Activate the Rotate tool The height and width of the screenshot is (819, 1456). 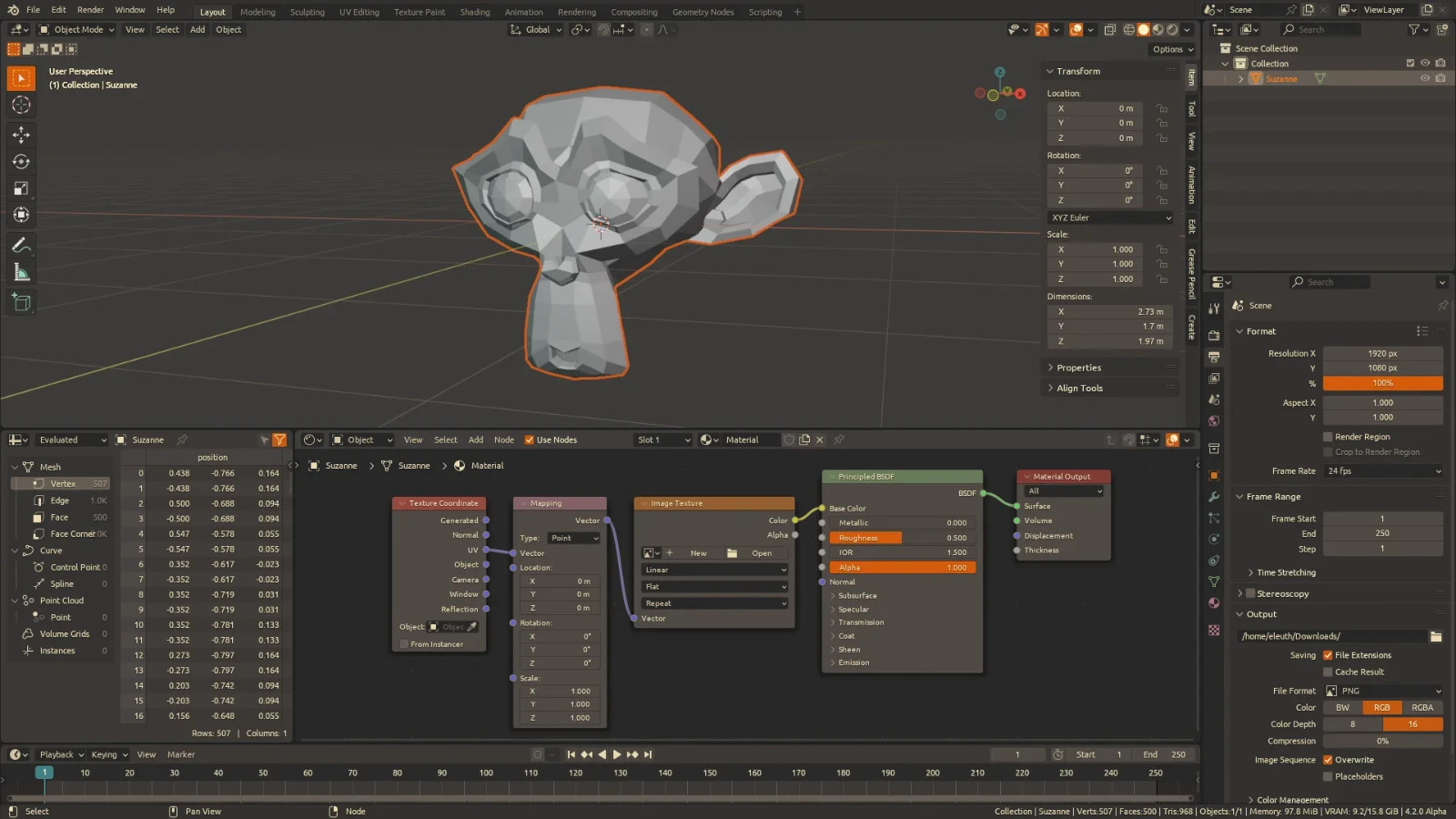pyautogui.click(x=21, y=162)
